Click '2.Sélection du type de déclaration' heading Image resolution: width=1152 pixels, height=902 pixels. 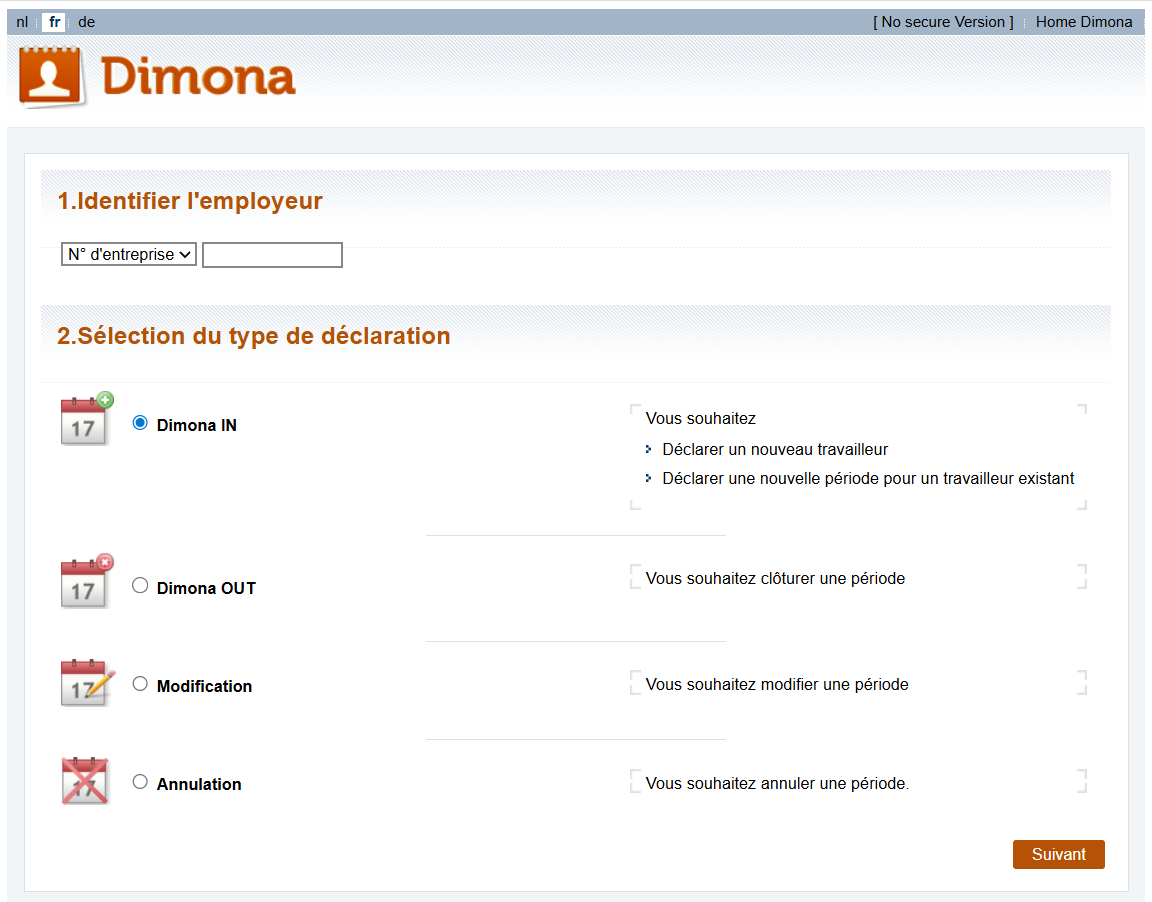(x=253, y=336)
